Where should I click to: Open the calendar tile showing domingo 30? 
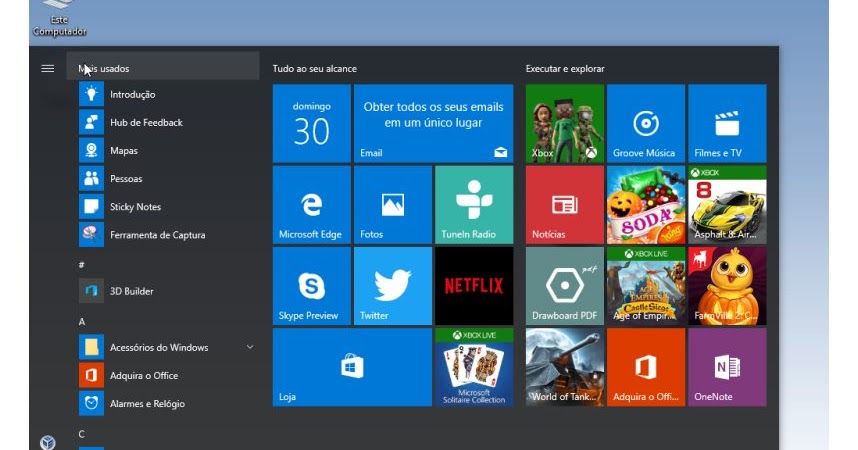pyautogui.click(x=311, y=123)
